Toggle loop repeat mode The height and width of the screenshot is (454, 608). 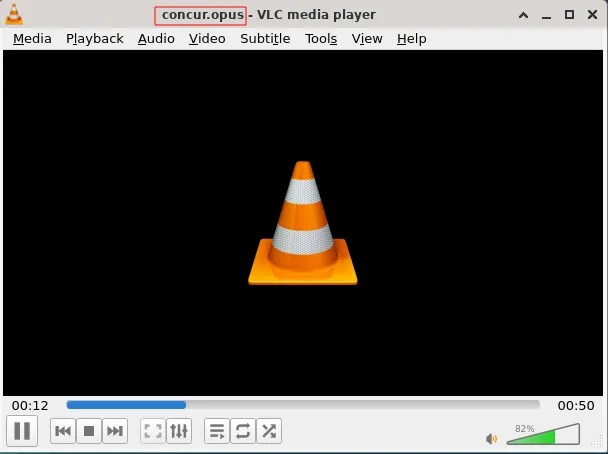point(243,431)
